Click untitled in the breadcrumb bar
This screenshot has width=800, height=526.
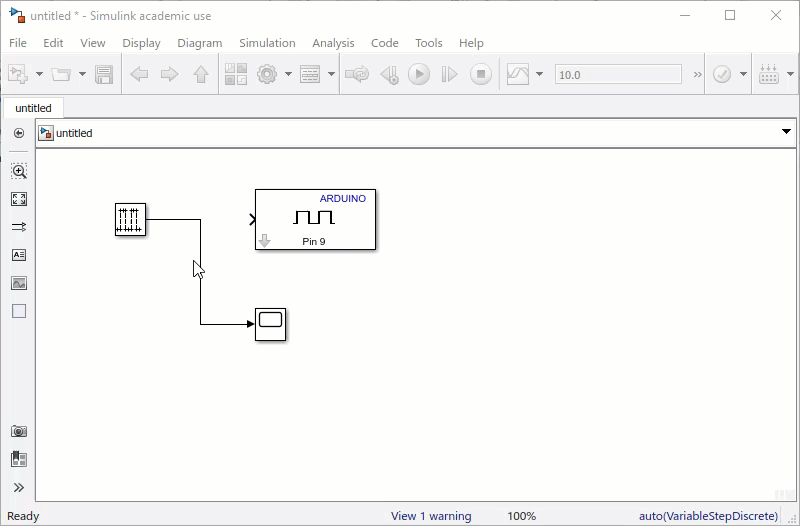point(74,133)
